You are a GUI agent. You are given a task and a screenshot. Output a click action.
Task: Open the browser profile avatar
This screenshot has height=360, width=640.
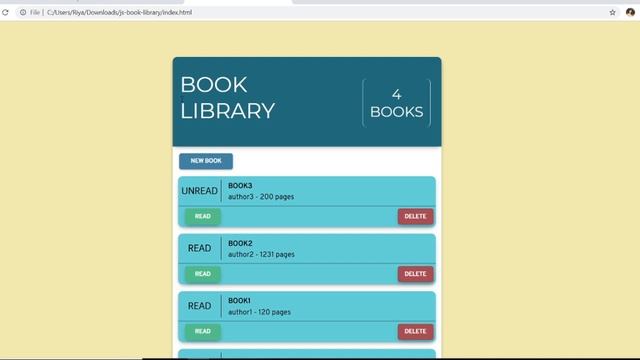click(x=630, y=12)
